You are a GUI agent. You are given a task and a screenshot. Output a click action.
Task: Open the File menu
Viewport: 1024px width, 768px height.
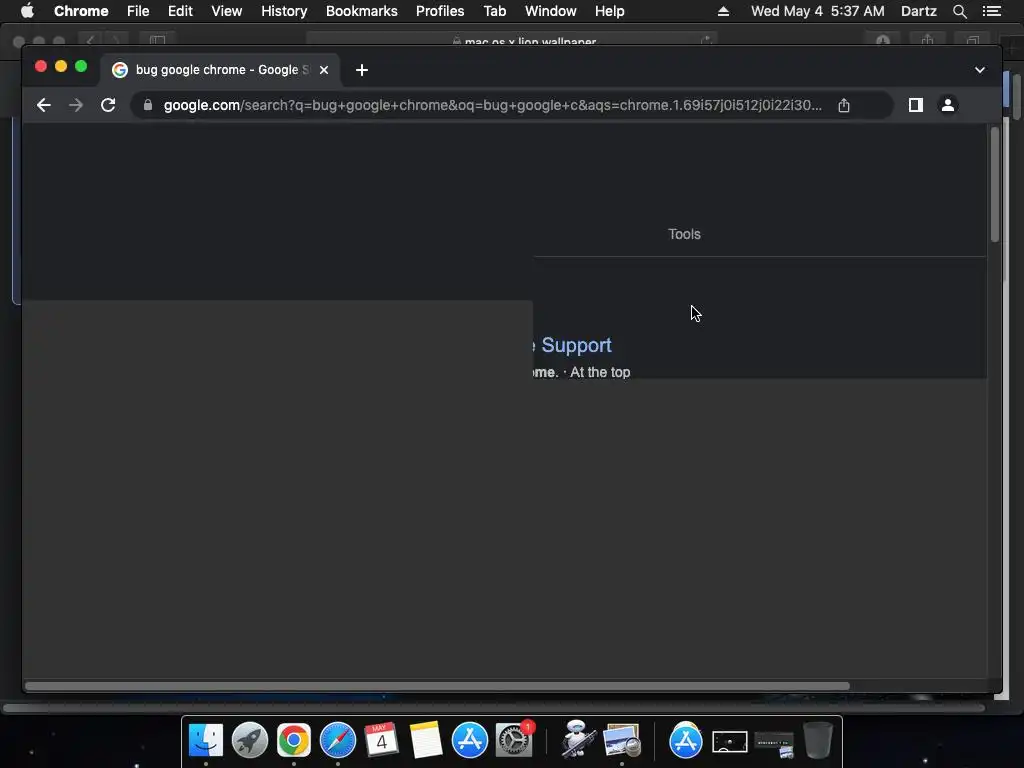click(138, 11)
